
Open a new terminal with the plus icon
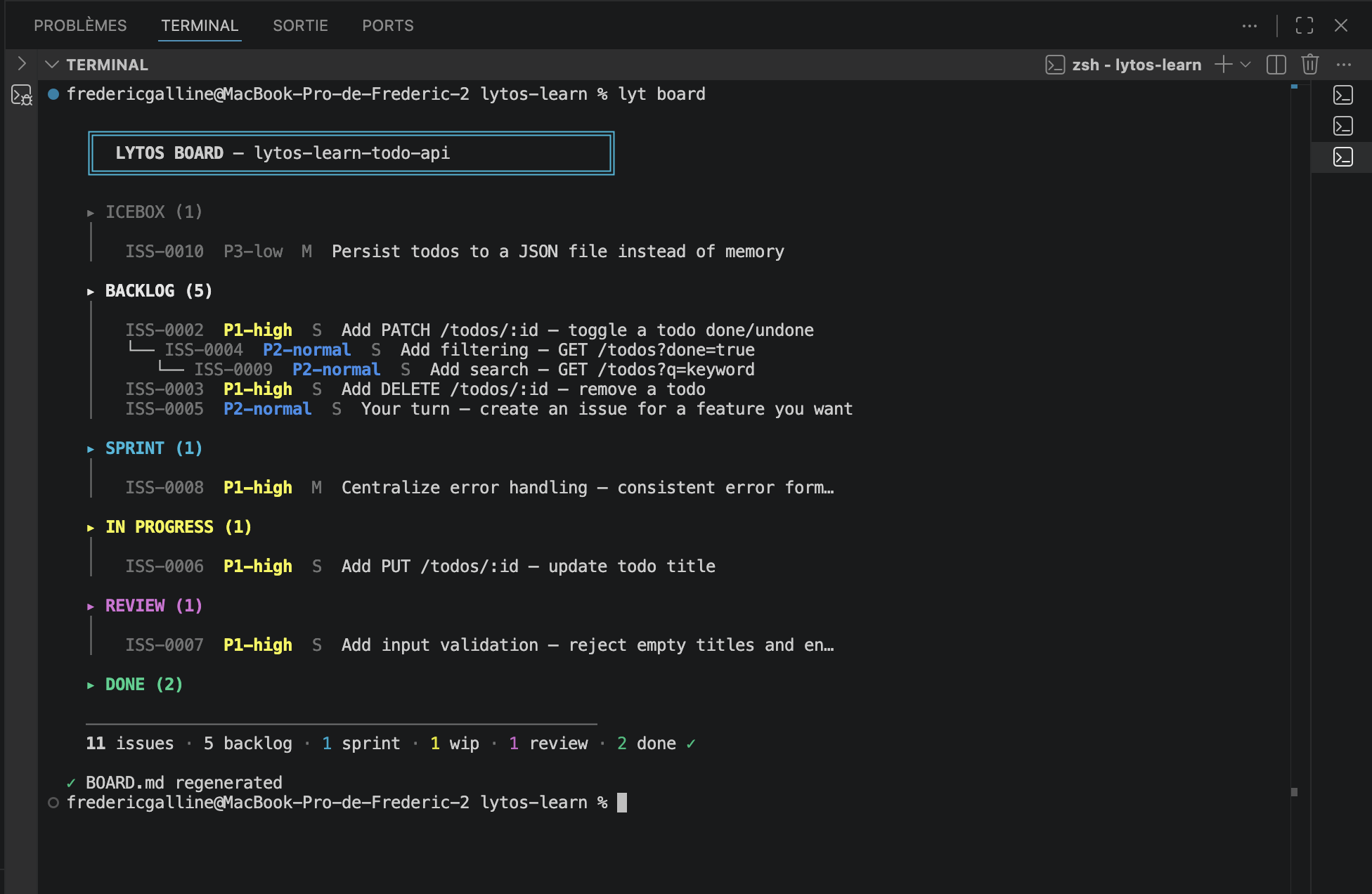(x=1222, y=64)
